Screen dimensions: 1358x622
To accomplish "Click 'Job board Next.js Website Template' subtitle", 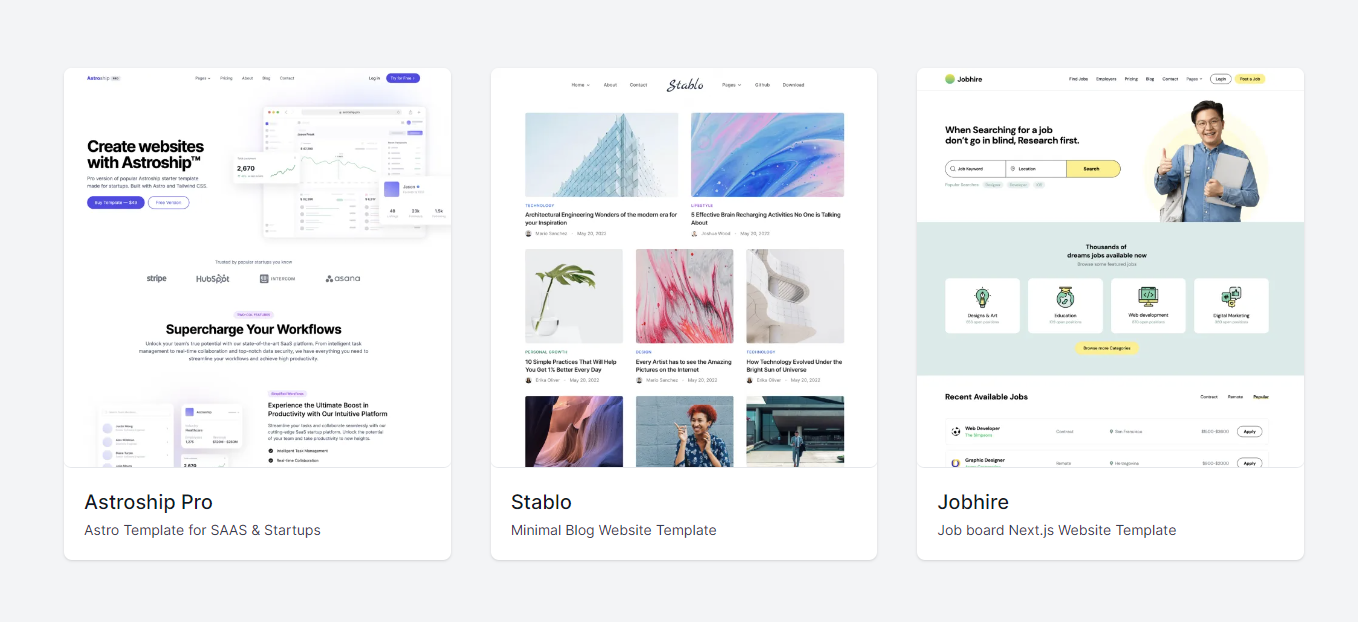I will coord(1056,530).
